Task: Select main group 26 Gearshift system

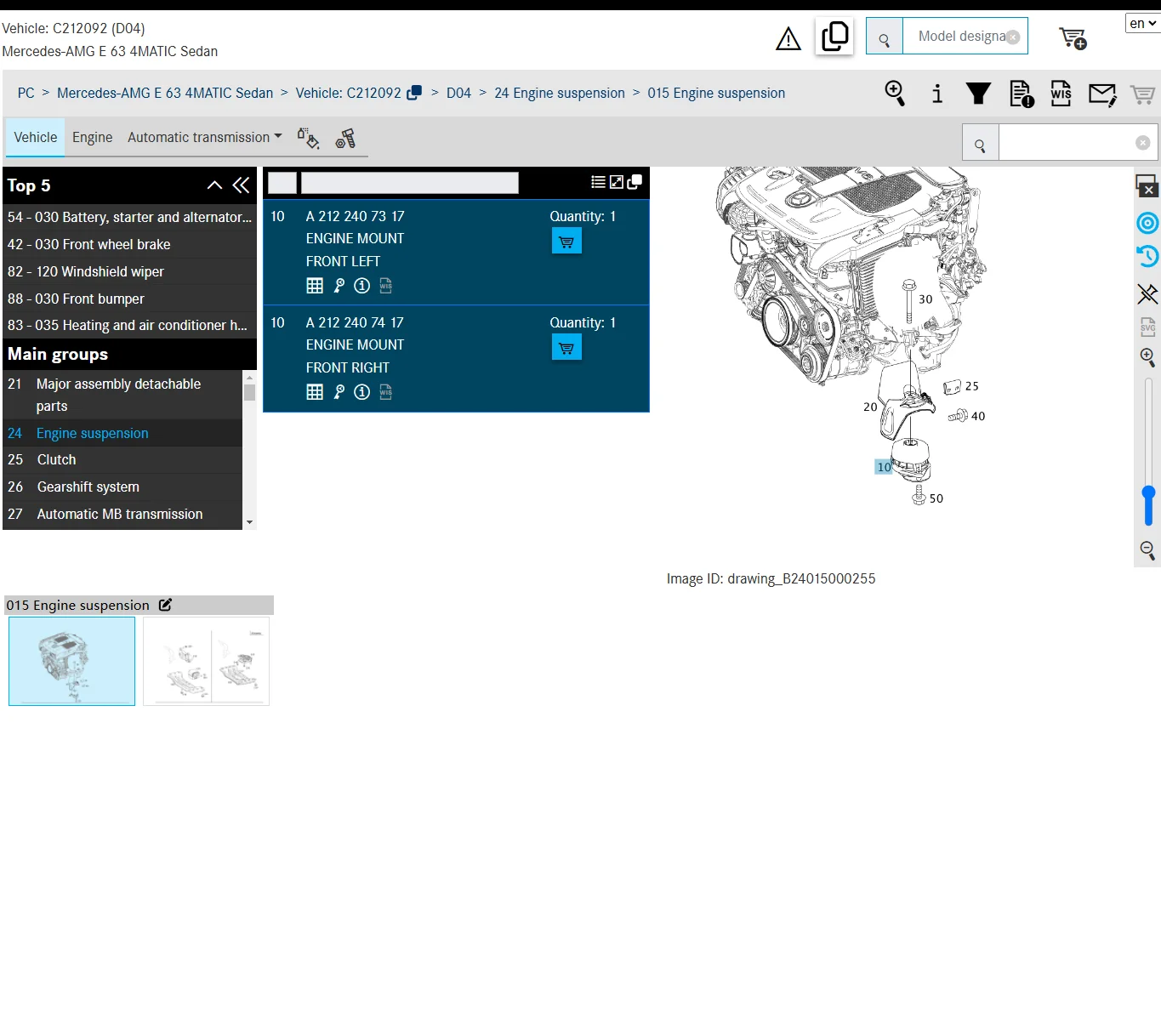Action: [122, 487]
